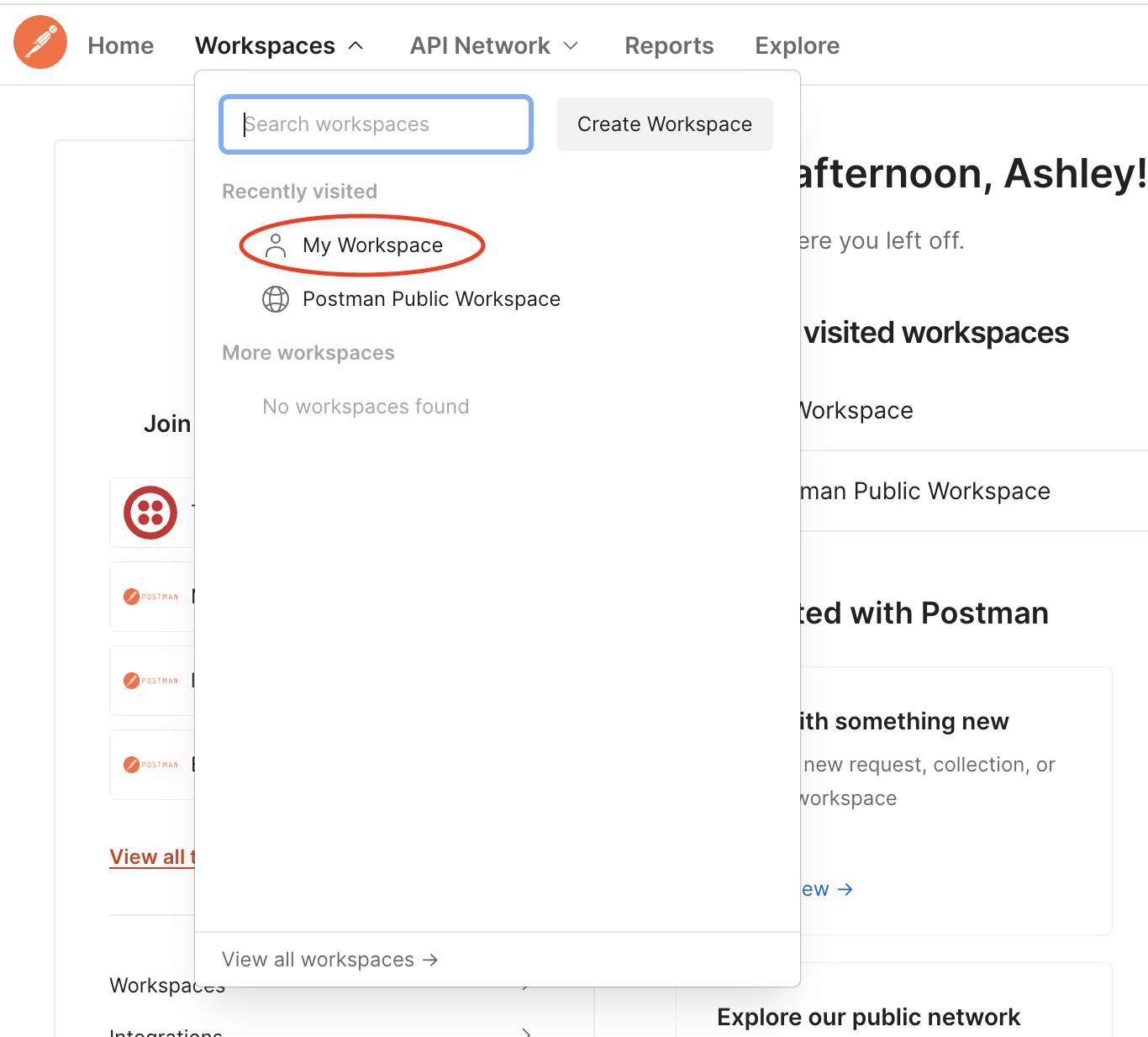Select My Workspace from recently visited

372,245
